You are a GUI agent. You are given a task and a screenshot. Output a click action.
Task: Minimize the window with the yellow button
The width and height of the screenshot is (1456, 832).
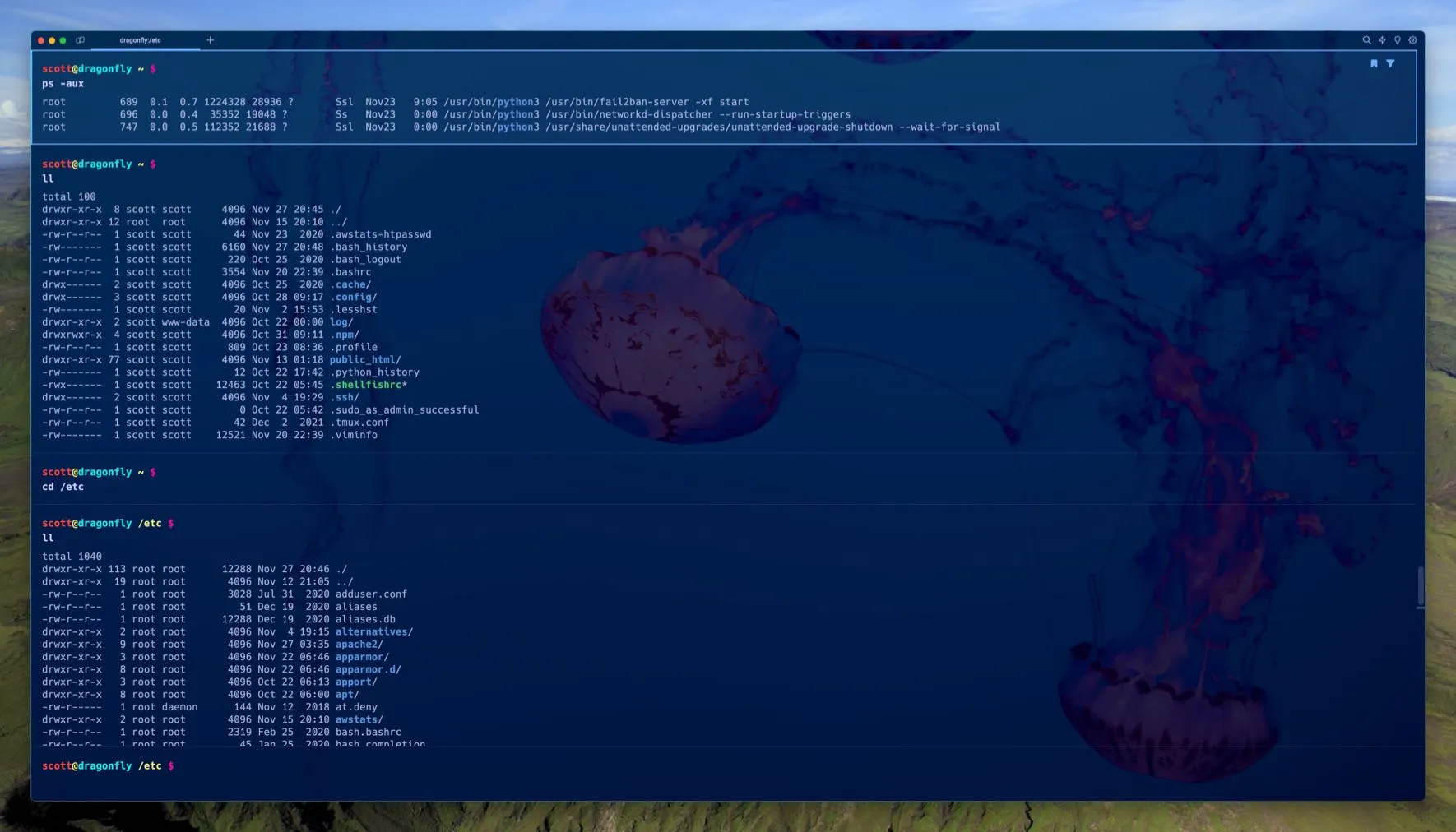52,40
